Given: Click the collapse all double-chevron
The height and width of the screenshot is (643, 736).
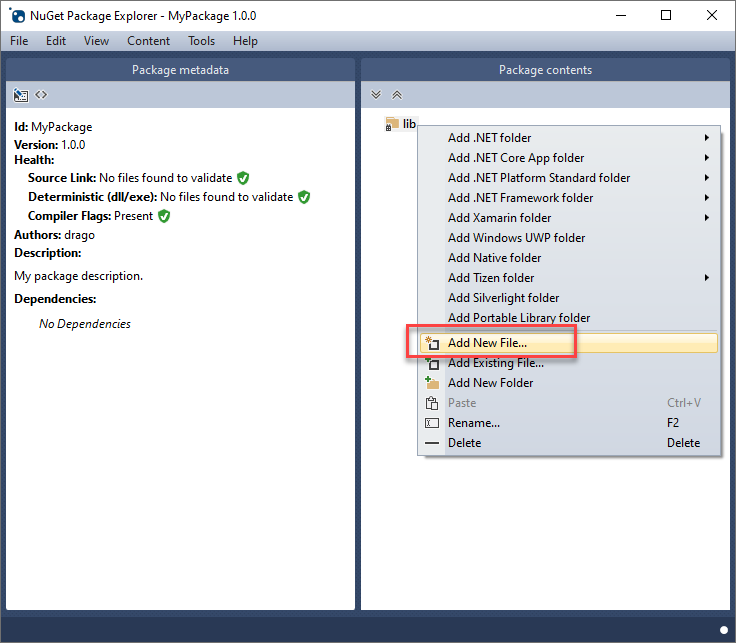Looking at the screenshot, I should [x=397, y=95].
